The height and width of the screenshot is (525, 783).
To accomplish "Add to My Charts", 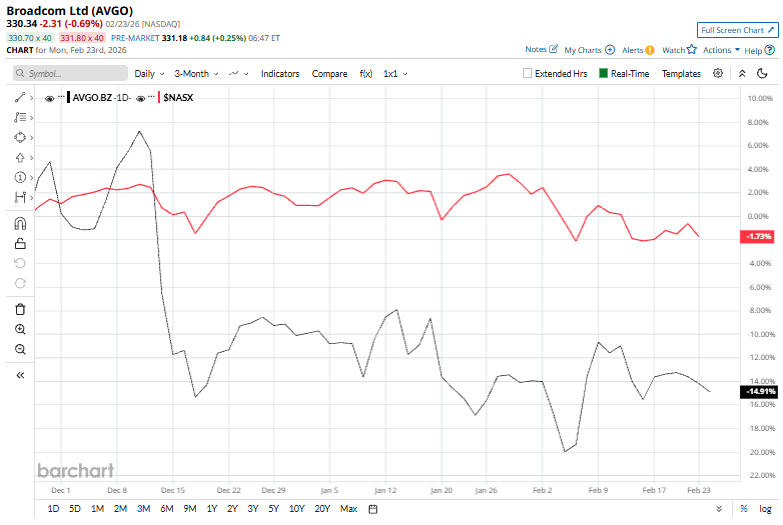I will point(589,50).
